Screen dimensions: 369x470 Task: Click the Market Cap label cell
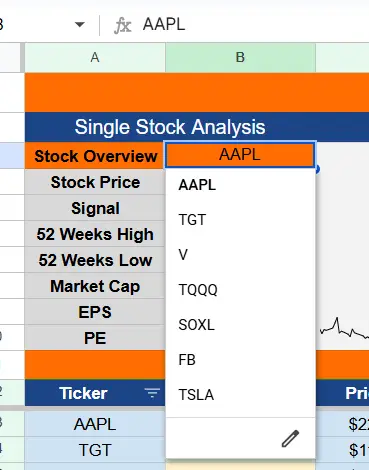[95, 286]
